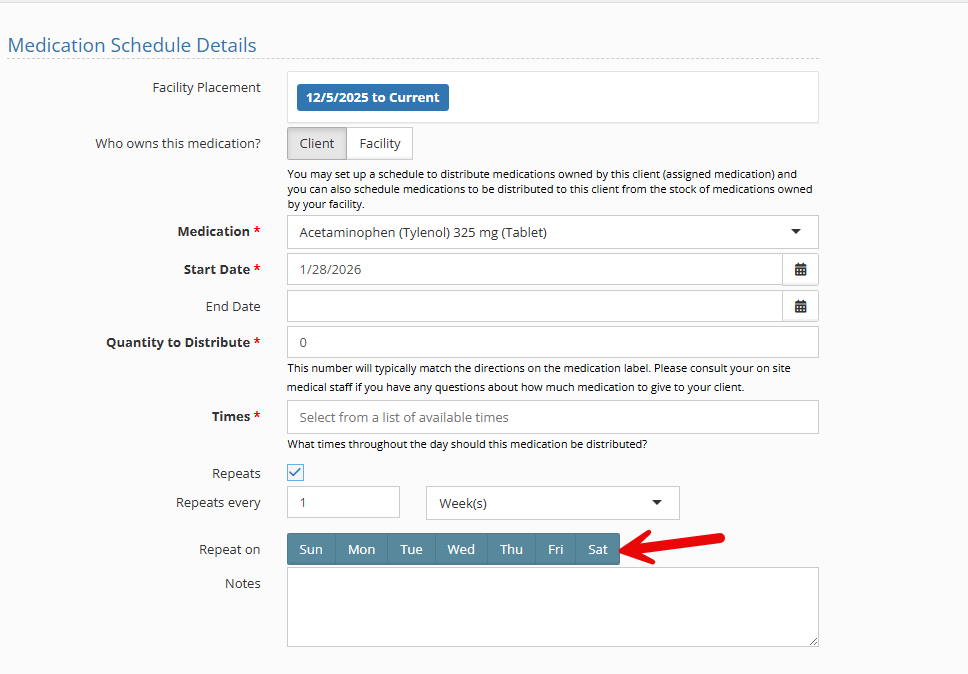Viewport: 968px width, 674px height.
Task: Toggle Wed repeat day button
Action: (461, 549)
